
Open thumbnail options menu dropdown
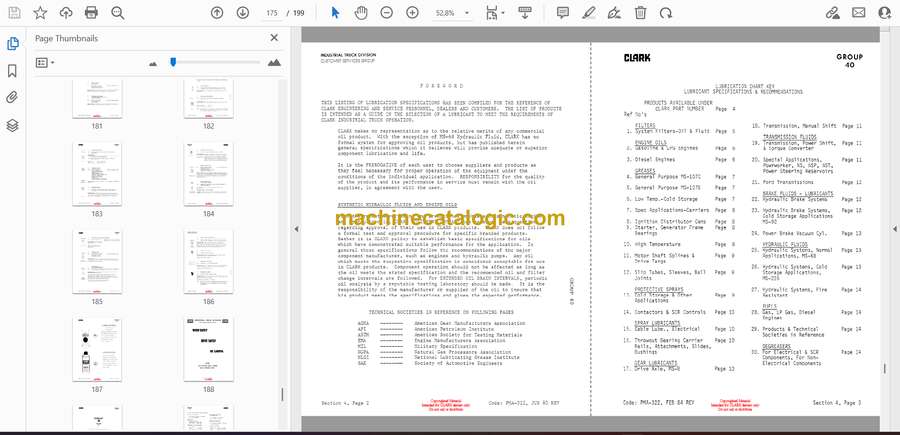tap(45, 63)
